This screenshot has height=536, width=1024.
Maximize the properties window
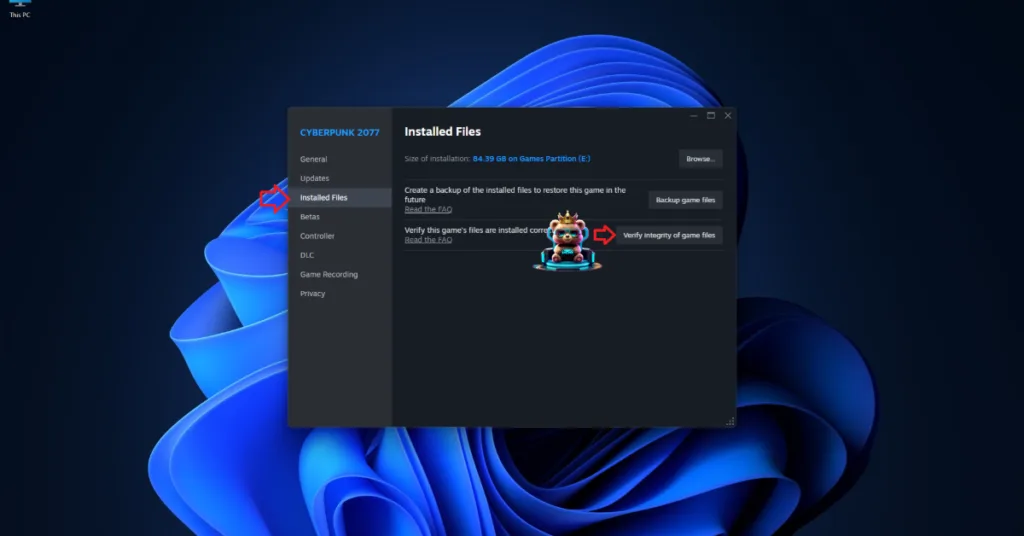(711, 116)
